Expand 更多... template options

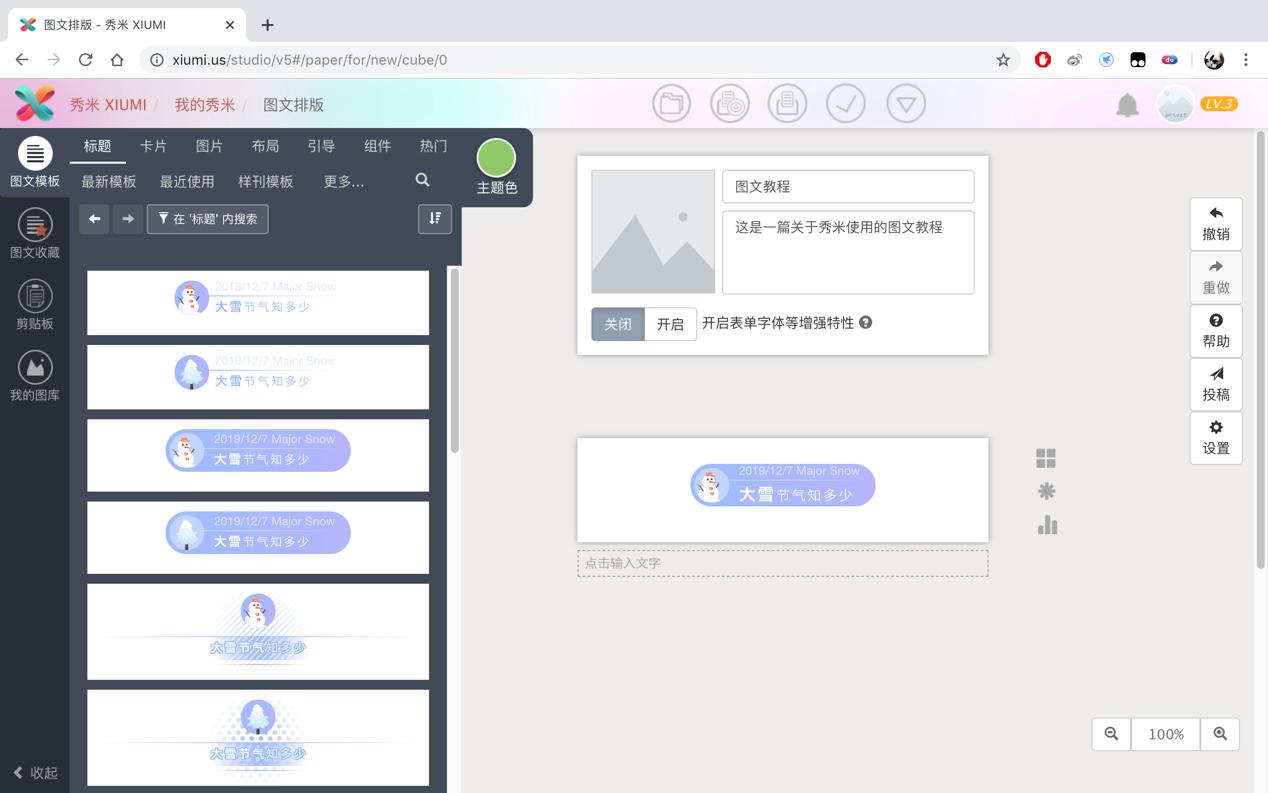(344, 181)
